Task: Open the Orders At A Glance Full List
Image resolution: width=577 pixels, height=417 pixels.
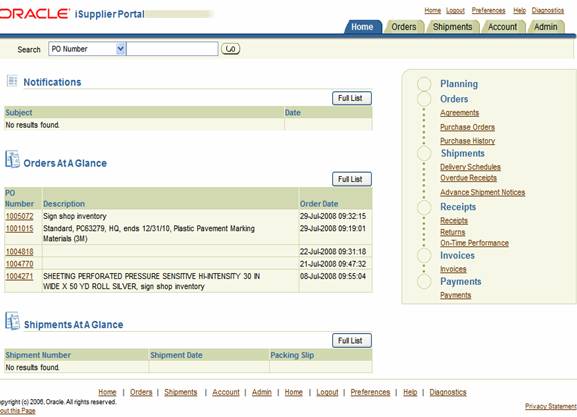Action: click(x=352, y=179)
